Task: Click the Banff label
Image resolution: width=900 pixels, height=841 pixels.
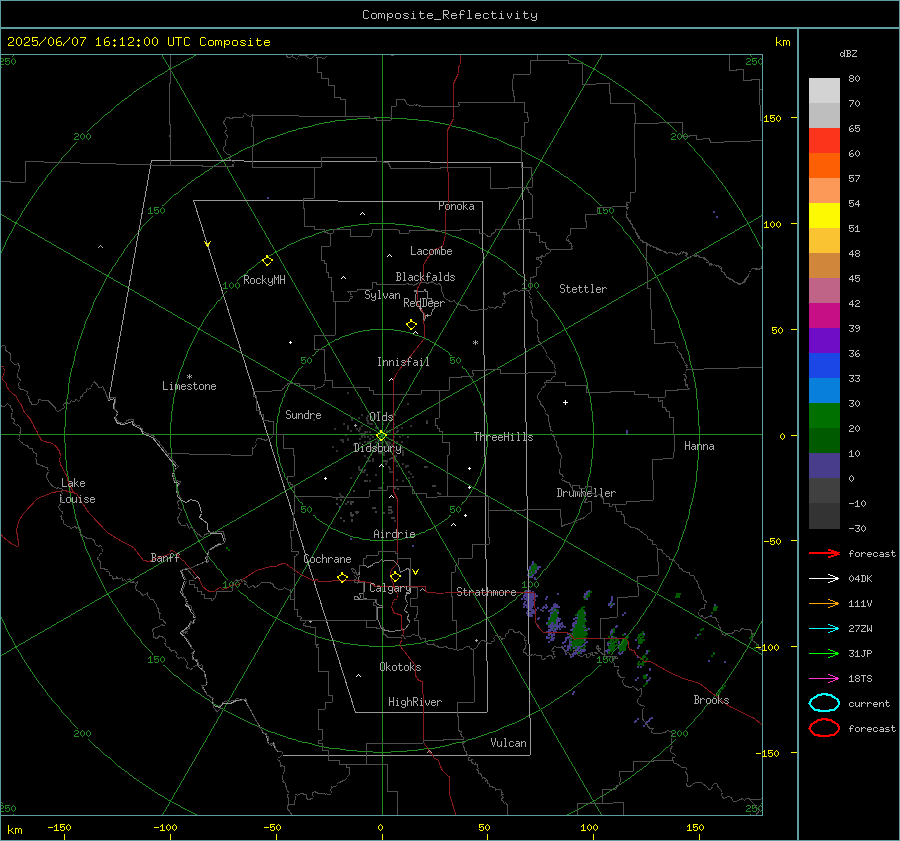Action: [x=165, y=558]
